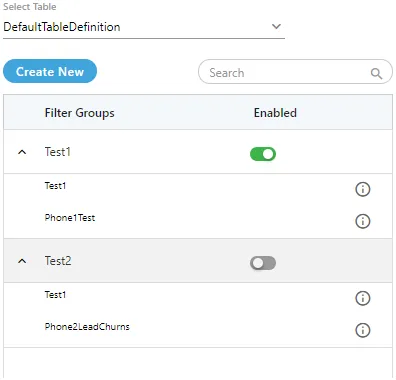This screenshot has height=380, width=396.
Task: Click the magnifying glass search icon
Action: pos(376,73)
